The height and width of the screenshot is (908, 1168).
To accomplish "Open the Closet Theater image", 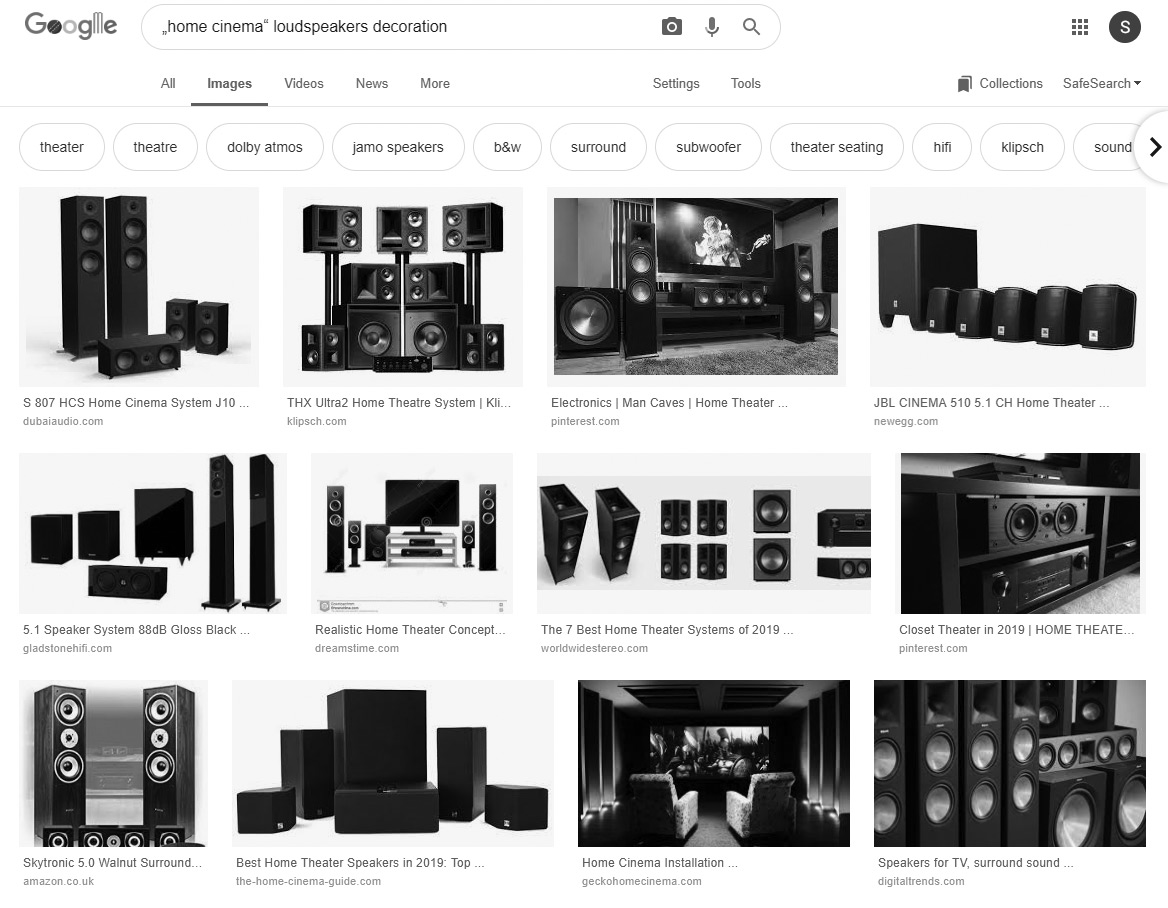I will coord(1021,533).
